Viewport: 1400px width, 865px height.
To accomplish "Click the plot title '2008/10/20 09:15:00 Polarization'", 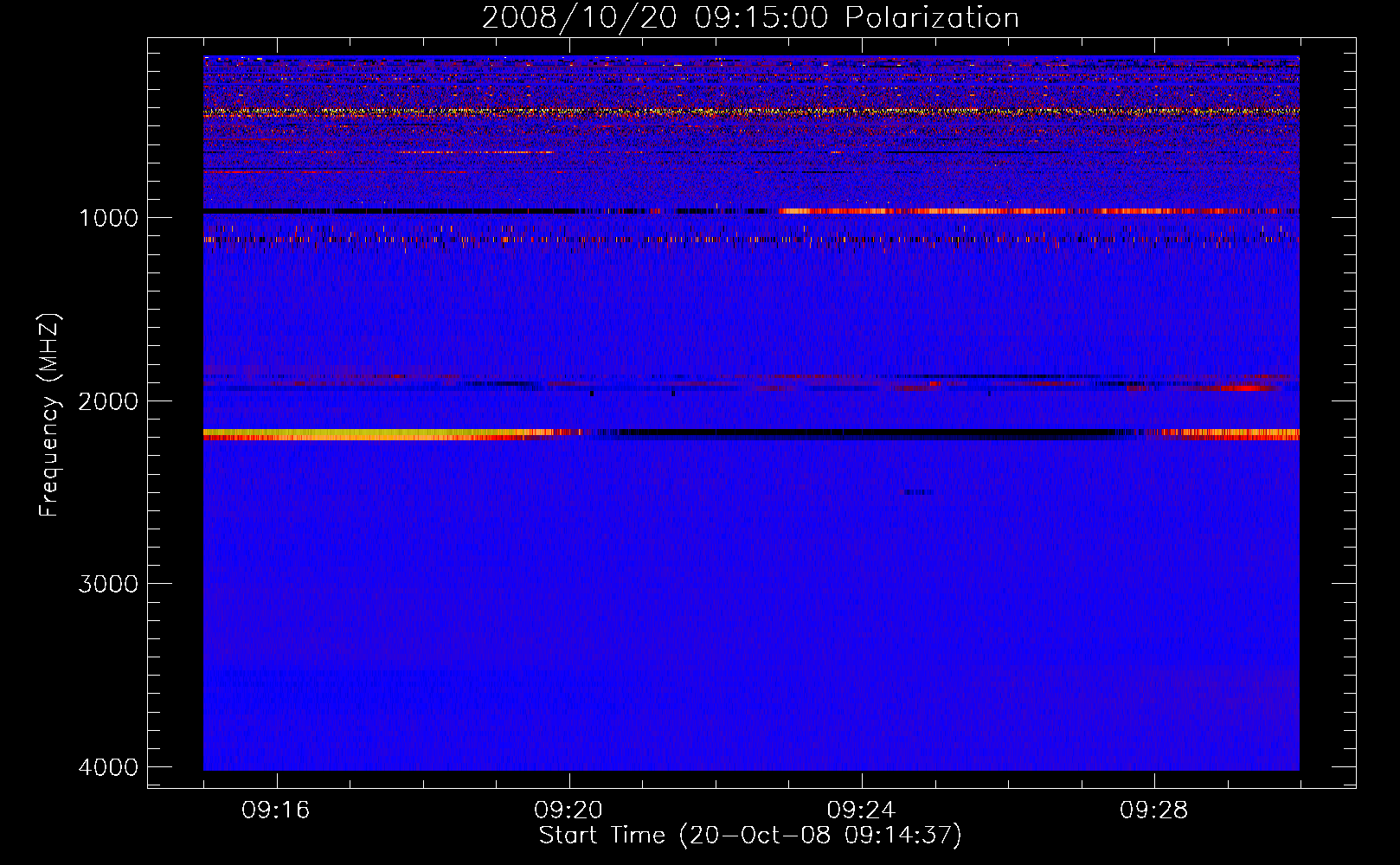I will coord(750,17).
